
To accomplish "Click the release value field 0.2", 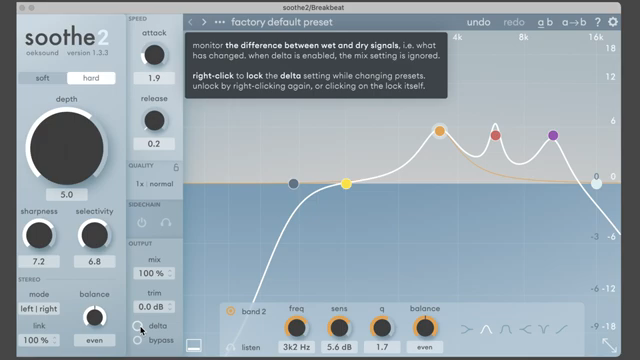I will click(x=154, y=144).
